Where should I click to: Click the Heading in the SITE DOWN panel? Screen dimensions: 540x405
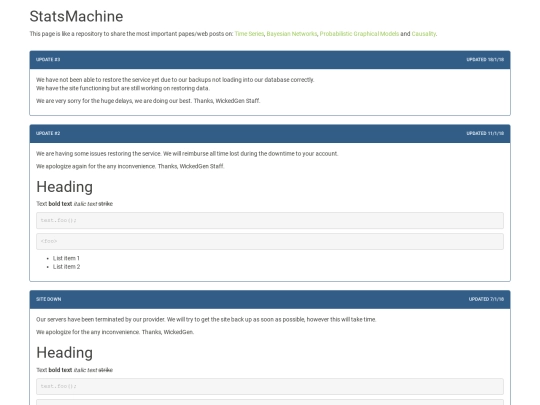pos(64,353)
